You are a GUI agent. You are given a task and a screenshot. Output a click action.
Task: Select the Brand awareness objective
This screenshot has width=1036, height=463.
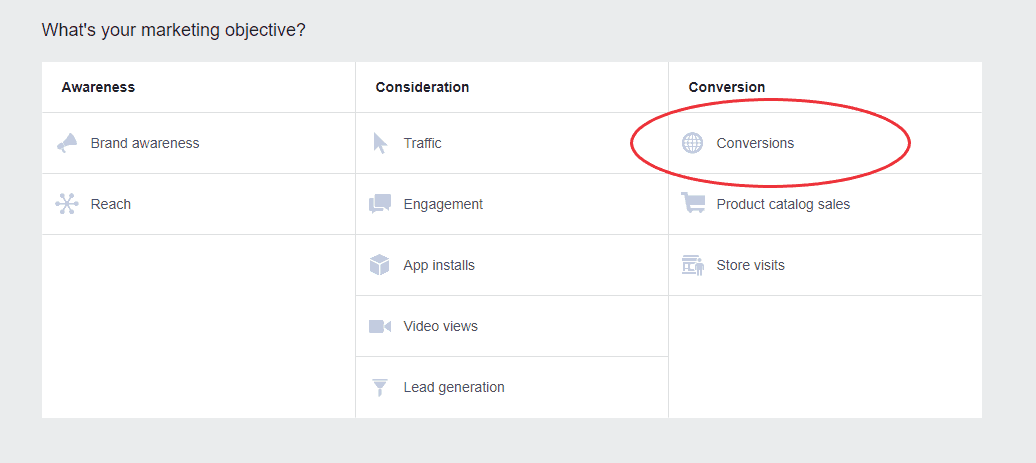click(145, 143)
